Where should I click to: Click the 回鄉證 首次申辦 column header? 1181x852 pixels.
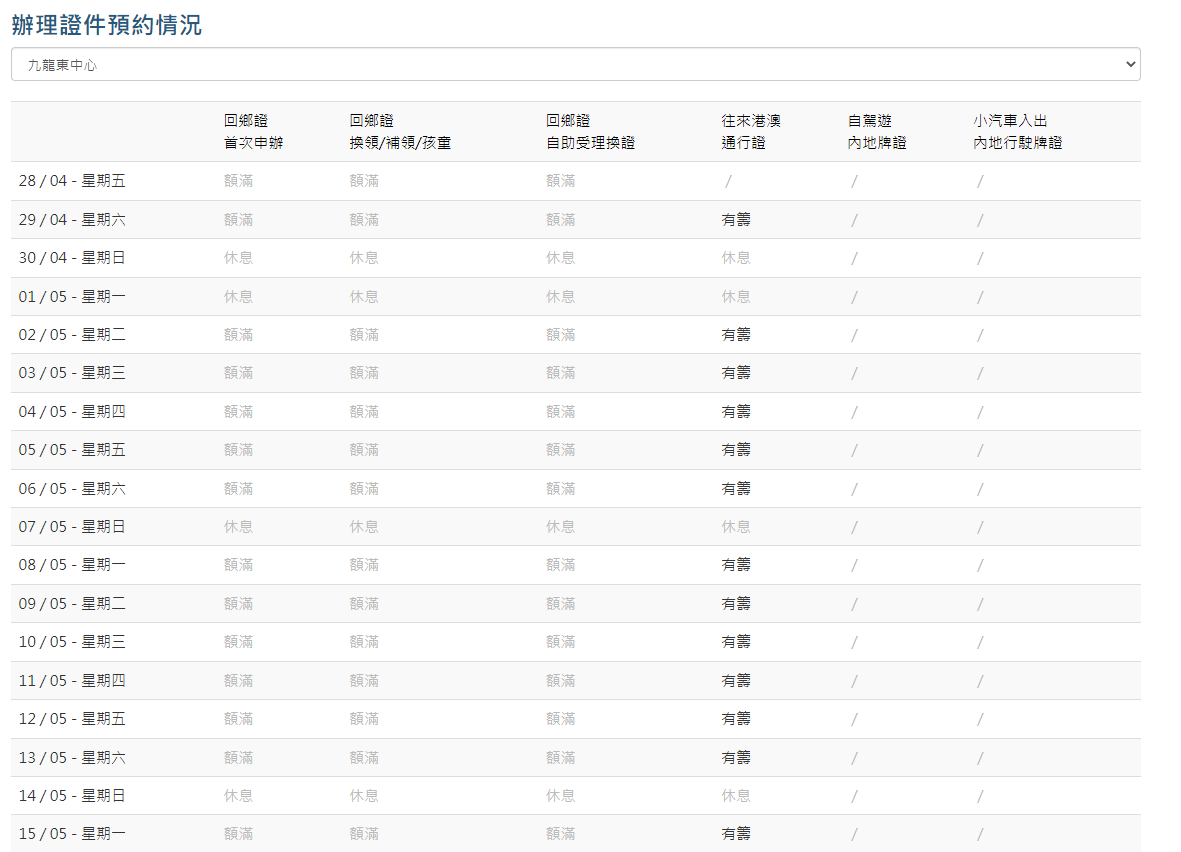click(253, 132)
